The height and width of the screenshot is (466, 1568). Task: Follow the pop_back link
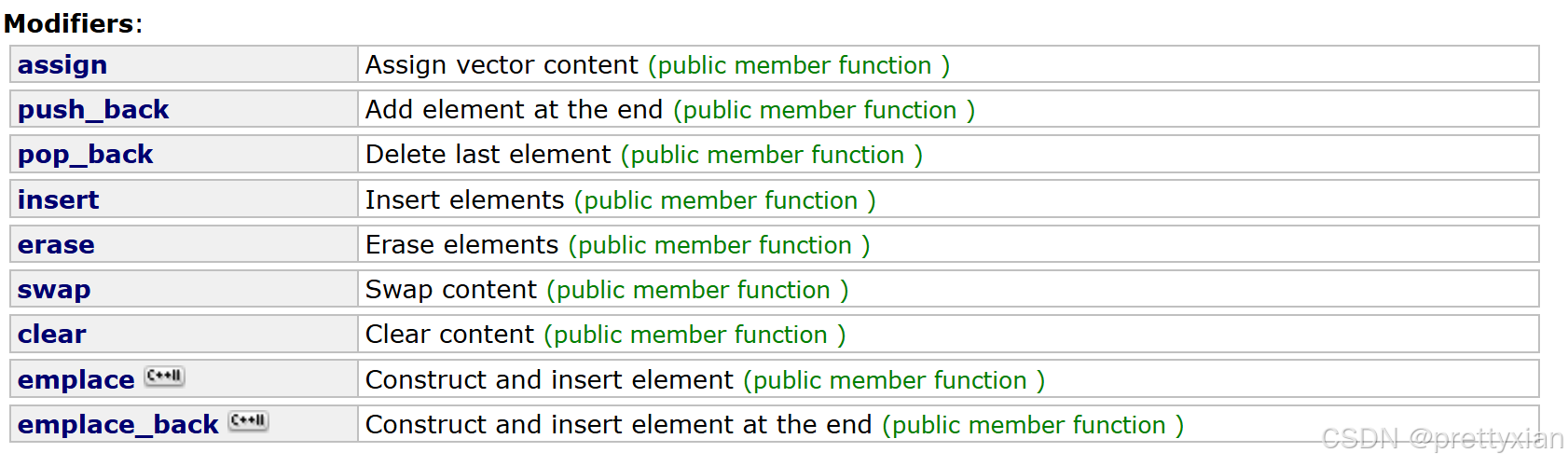coord(85,154)
